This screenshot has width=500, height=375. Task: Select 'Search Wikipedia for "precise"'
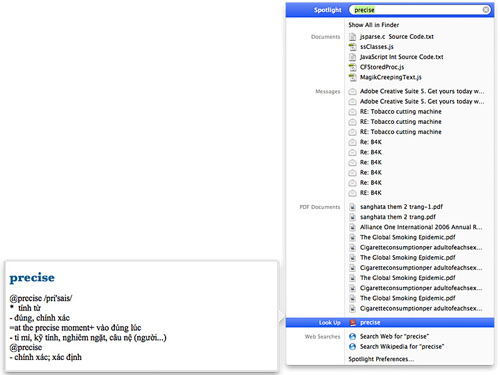[x=402, y=347]
